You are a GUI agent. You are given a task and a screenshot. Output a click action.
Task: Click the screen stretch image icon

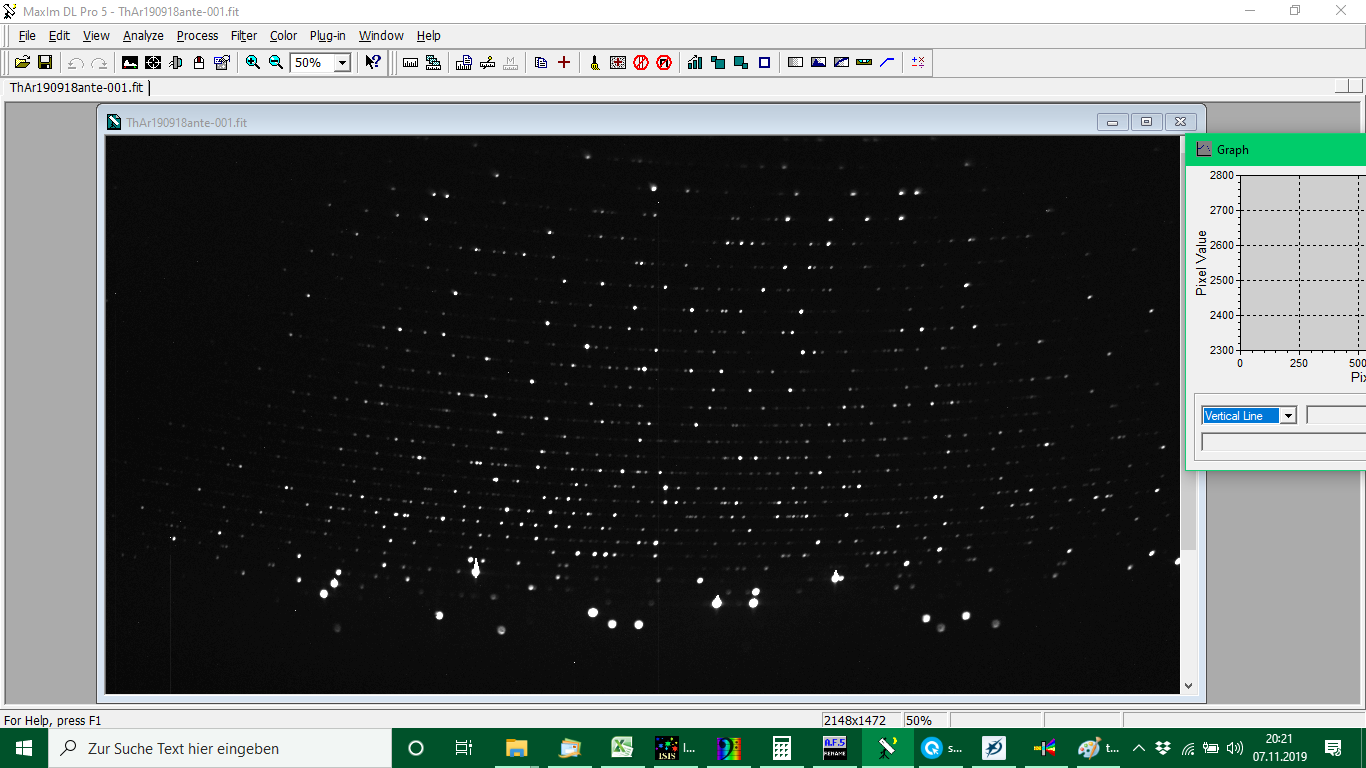click(130, 62)
